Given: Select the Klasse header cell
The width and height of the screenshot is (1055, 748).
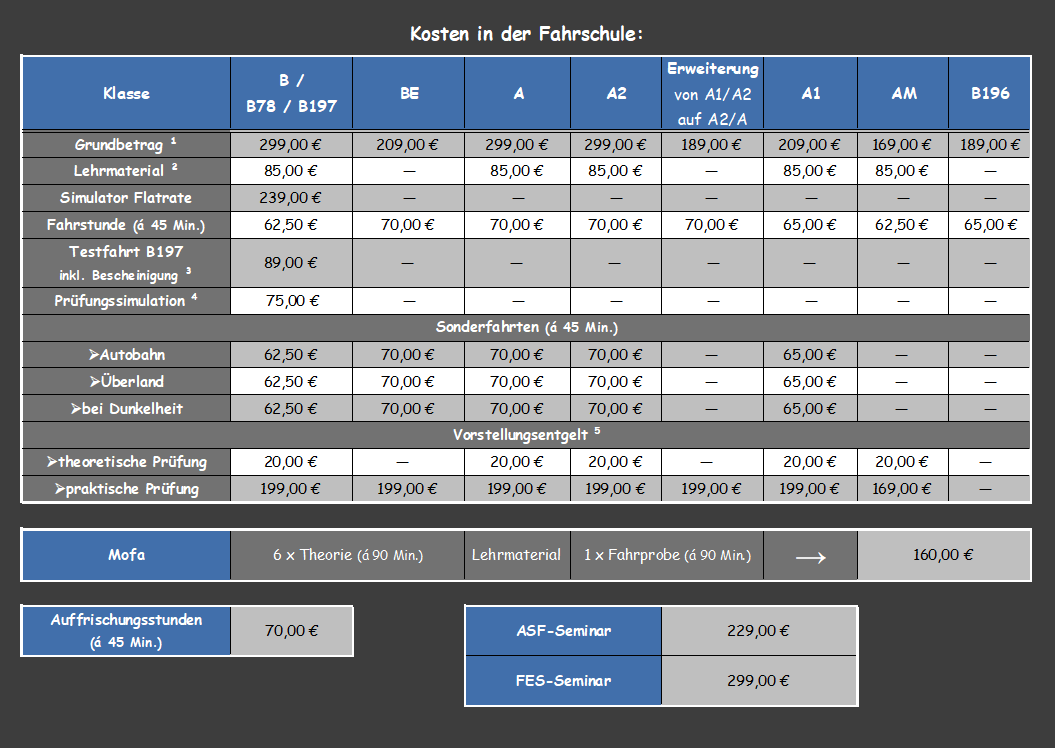Looking at the screenshot, I should 126,93.
